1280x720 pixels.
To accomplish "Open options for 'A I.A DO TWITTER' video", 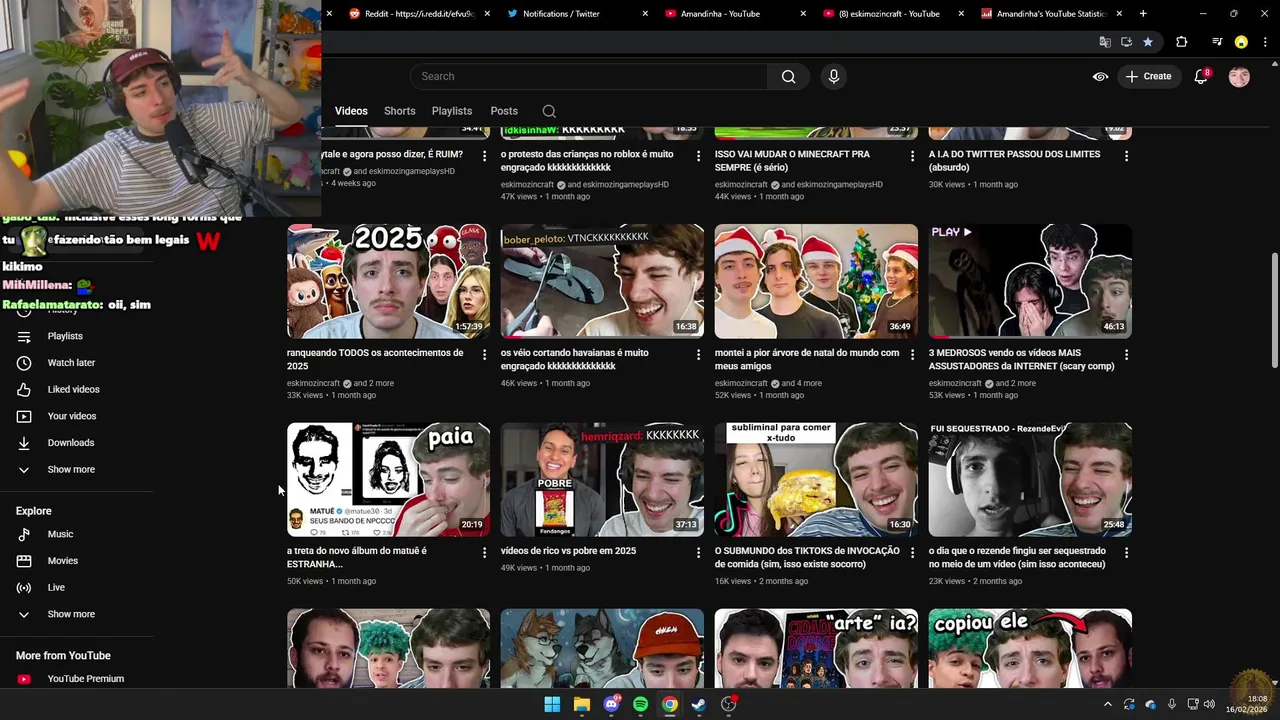I will pos(1126,156).
